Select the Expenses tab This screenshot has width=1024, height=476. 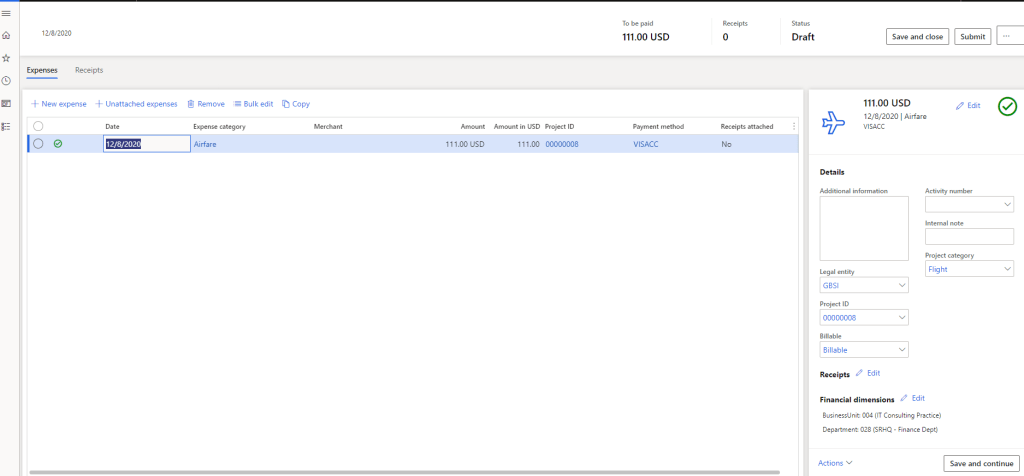pyautogui.click(x=42, y=70)
